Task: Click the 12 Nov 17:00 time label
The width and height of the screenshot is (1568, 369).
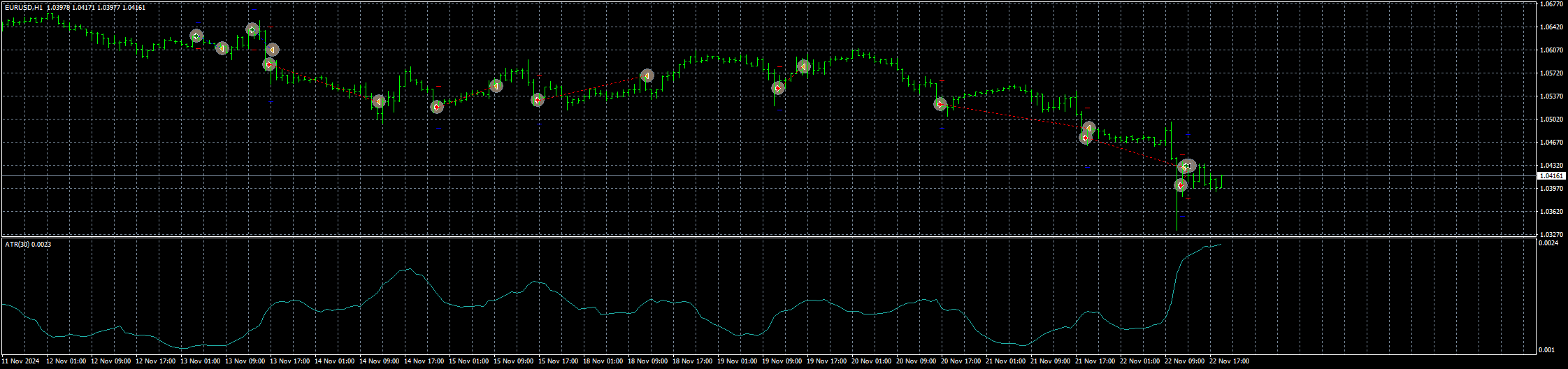Action: coord(155,361)
